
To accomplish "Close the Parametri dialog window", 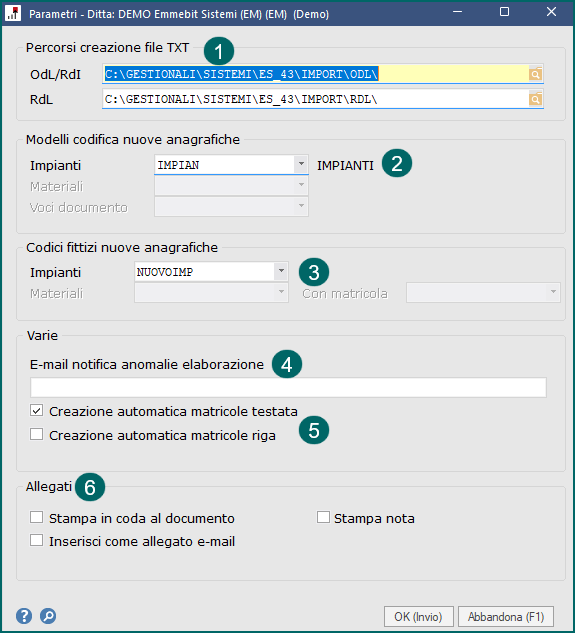I will (x=551, y=12).
